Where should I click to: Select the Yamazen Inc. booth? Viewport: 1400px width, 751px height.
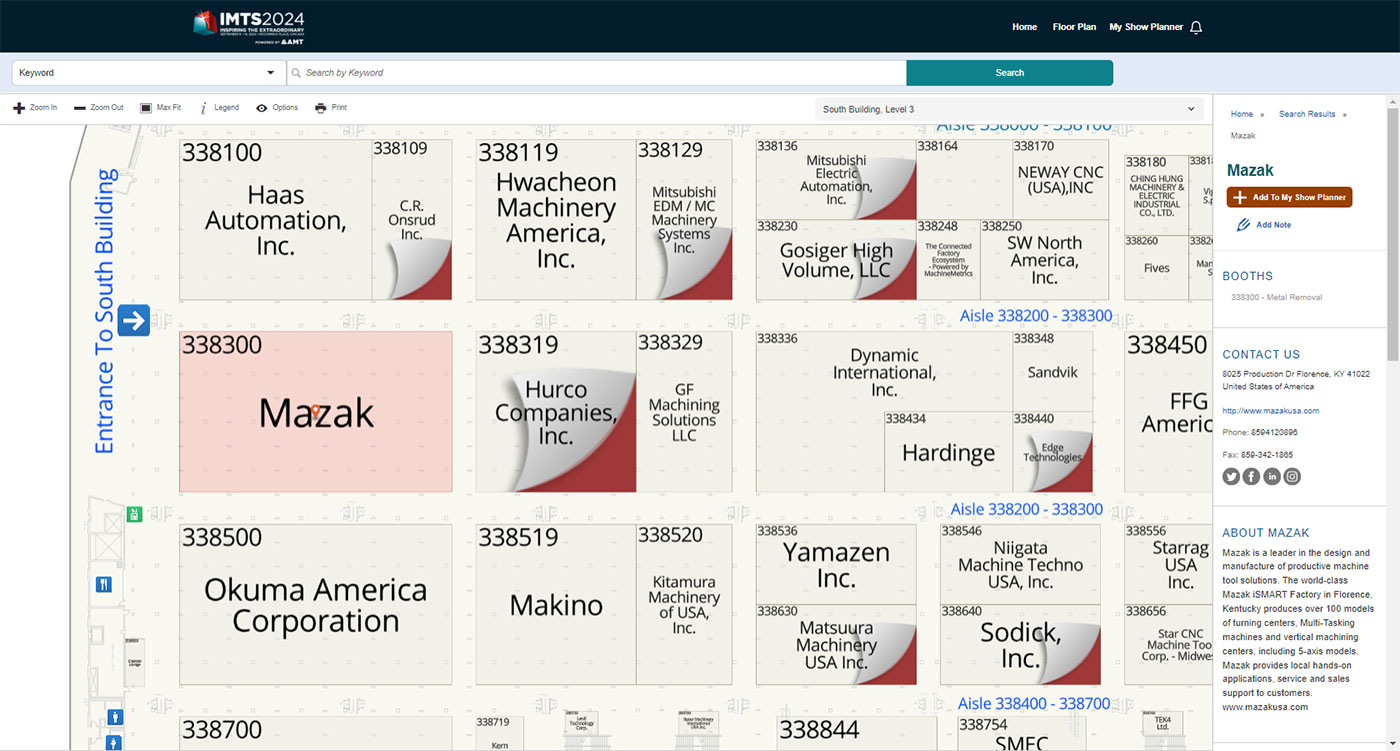pos(836,564)
